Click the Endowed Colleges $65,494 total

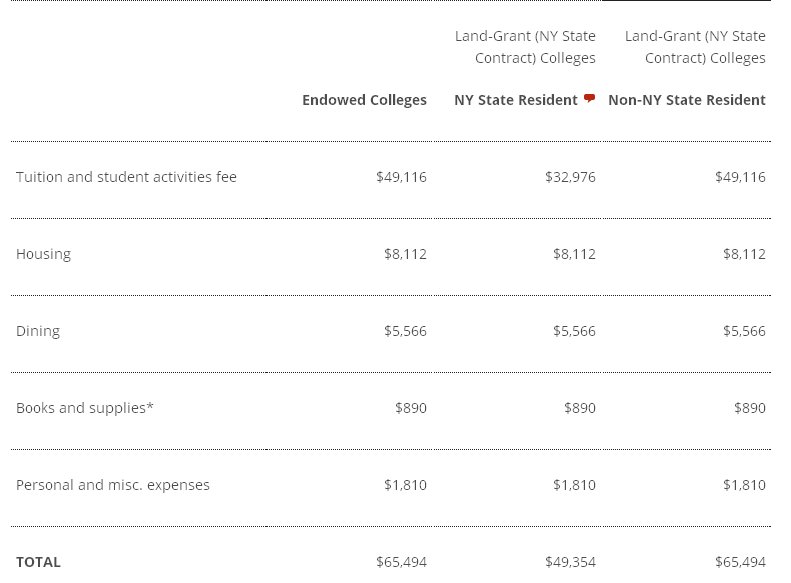(x=401, y=562)
